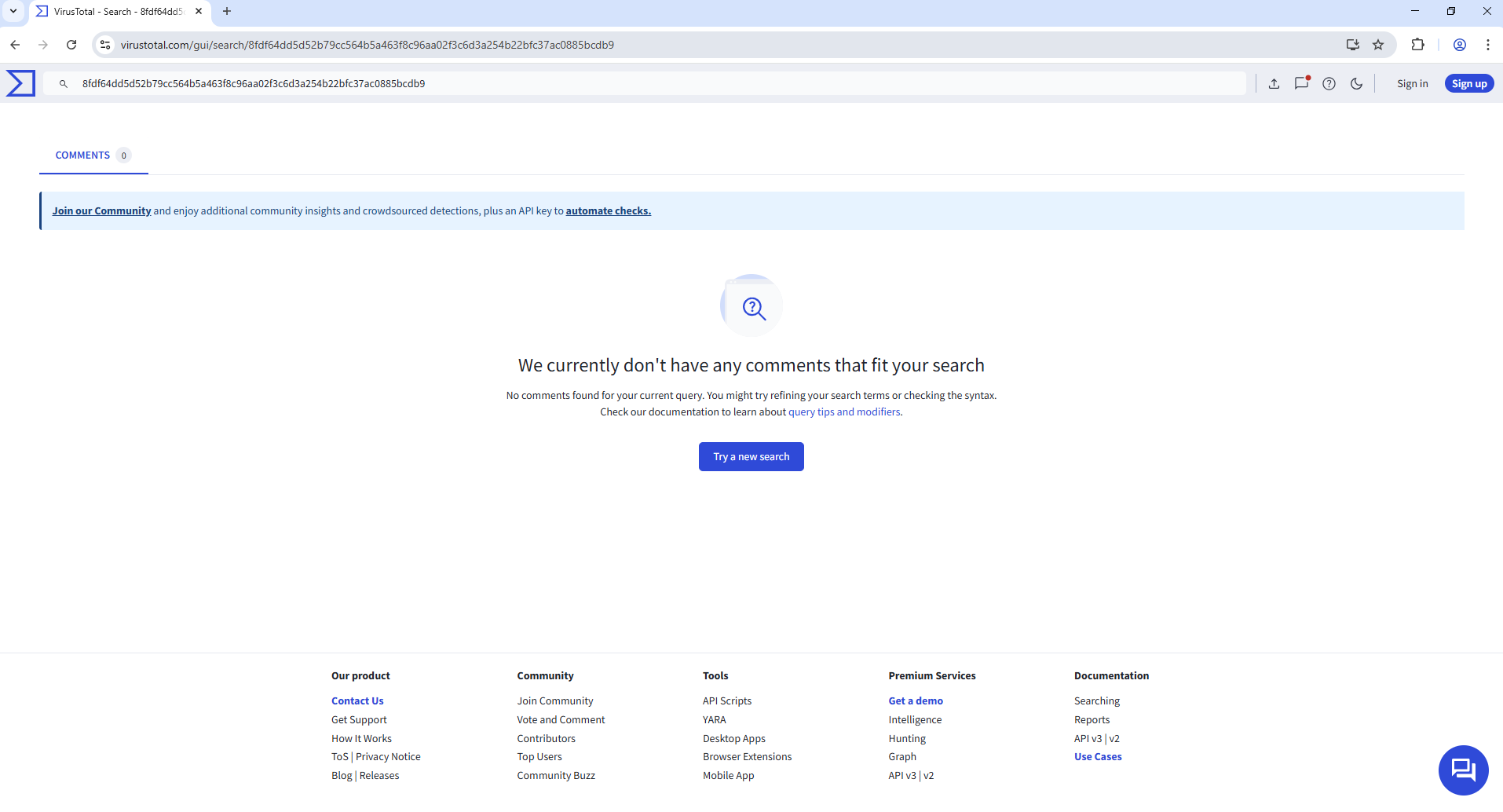
Task: Click the comments count badge showing 0
Action: click(123, 155)
